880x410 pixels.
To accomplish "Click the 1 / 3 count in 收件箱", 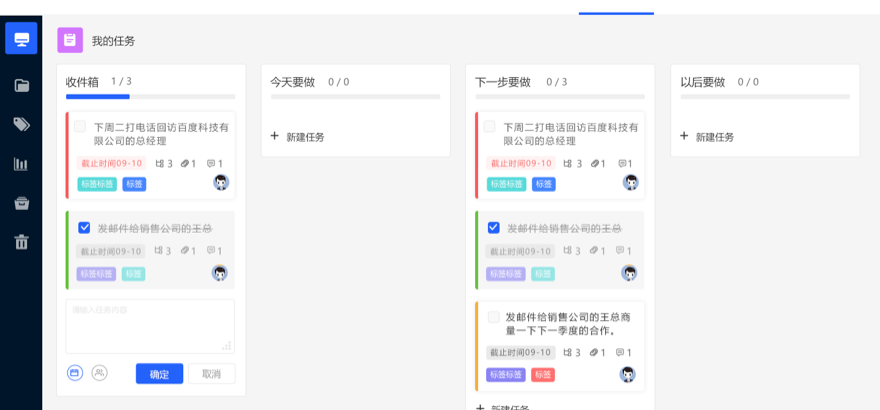I will (x=121, y=81).
